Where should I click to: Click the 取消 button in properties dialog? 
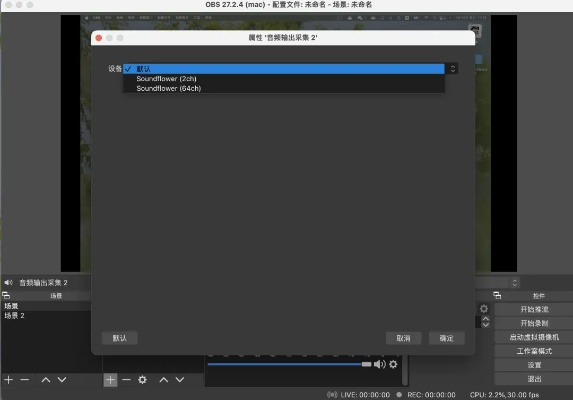(x=403, y=338)
